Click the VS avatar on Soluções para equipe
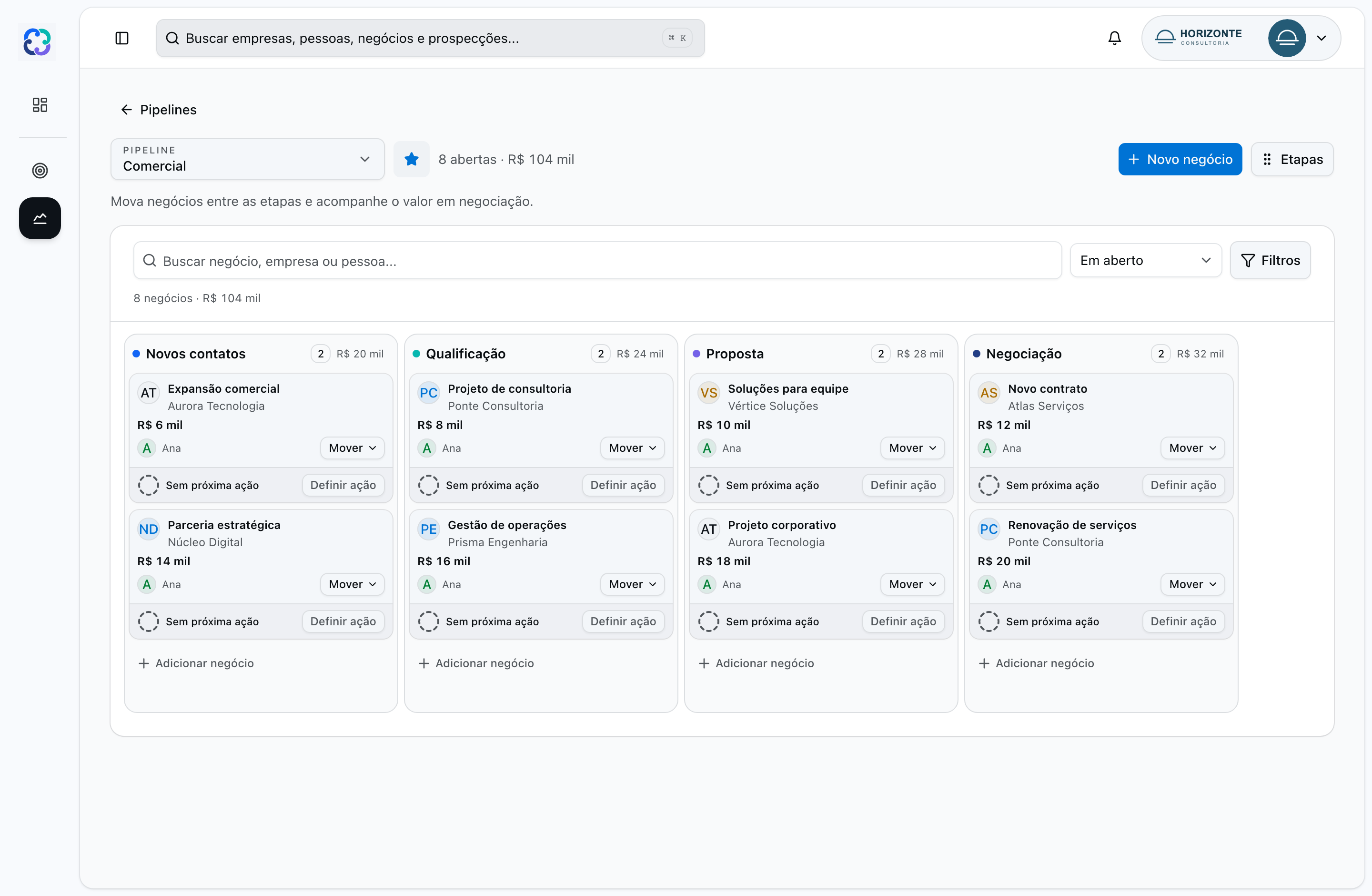The height and width of the screenshot is (896, 1372). pos(708,393)
